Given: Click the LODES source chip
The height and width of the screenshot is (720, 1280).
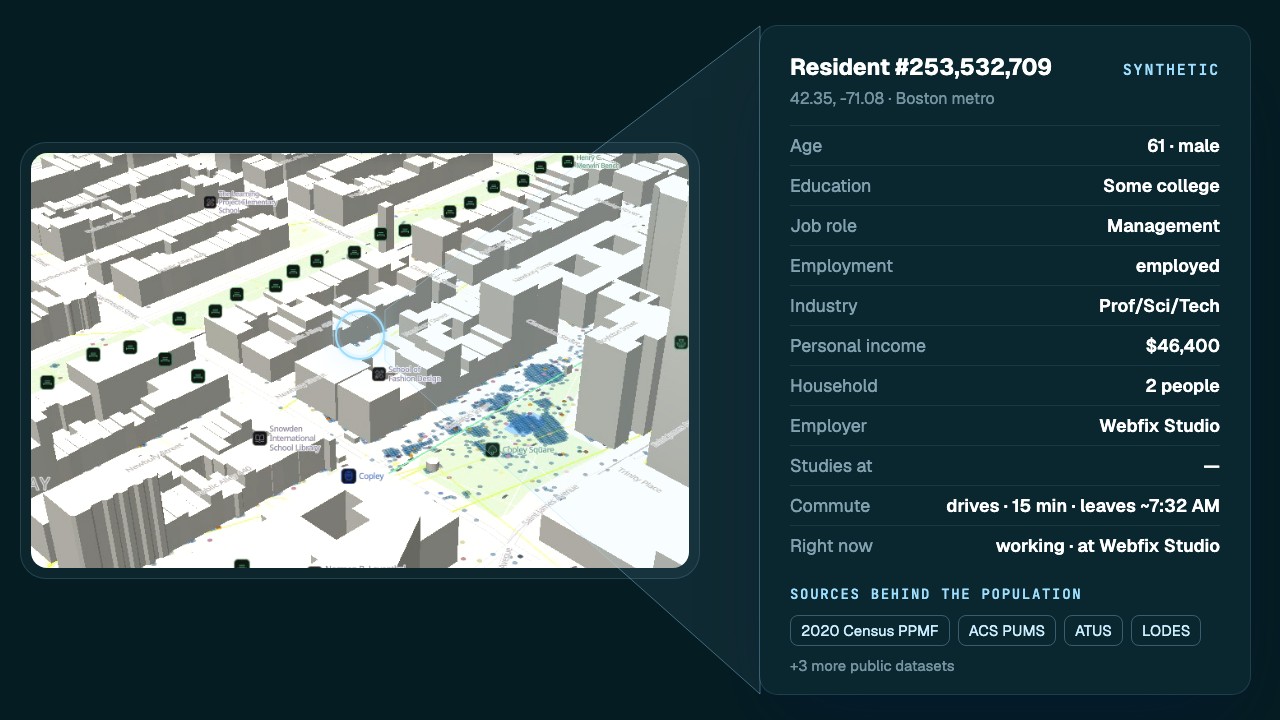Looking at the screenshot, I should pyautogui.click(x=1166, y=631).
